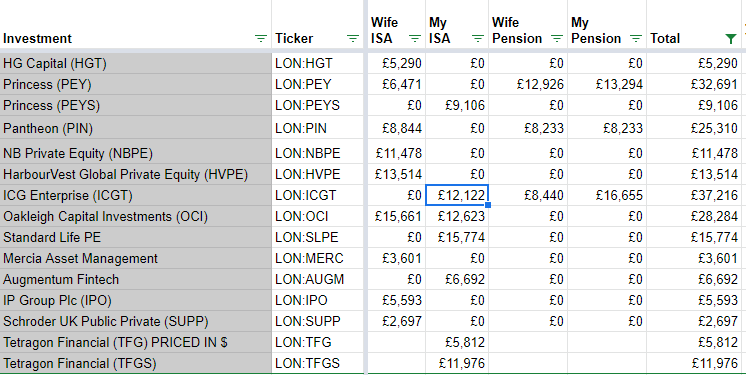The image size is (746, 375).
Task: Select the £25,310 Total cell
Action: 694,128
